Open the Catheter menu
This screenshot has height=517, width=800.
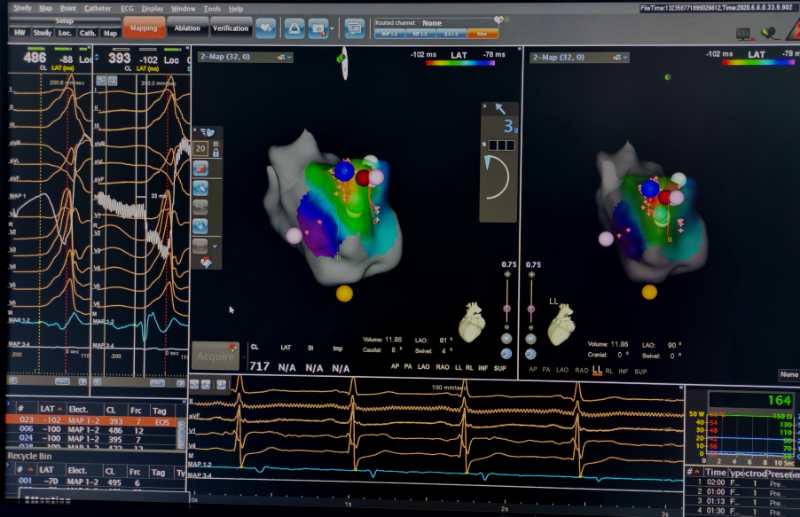pos(97,8)
